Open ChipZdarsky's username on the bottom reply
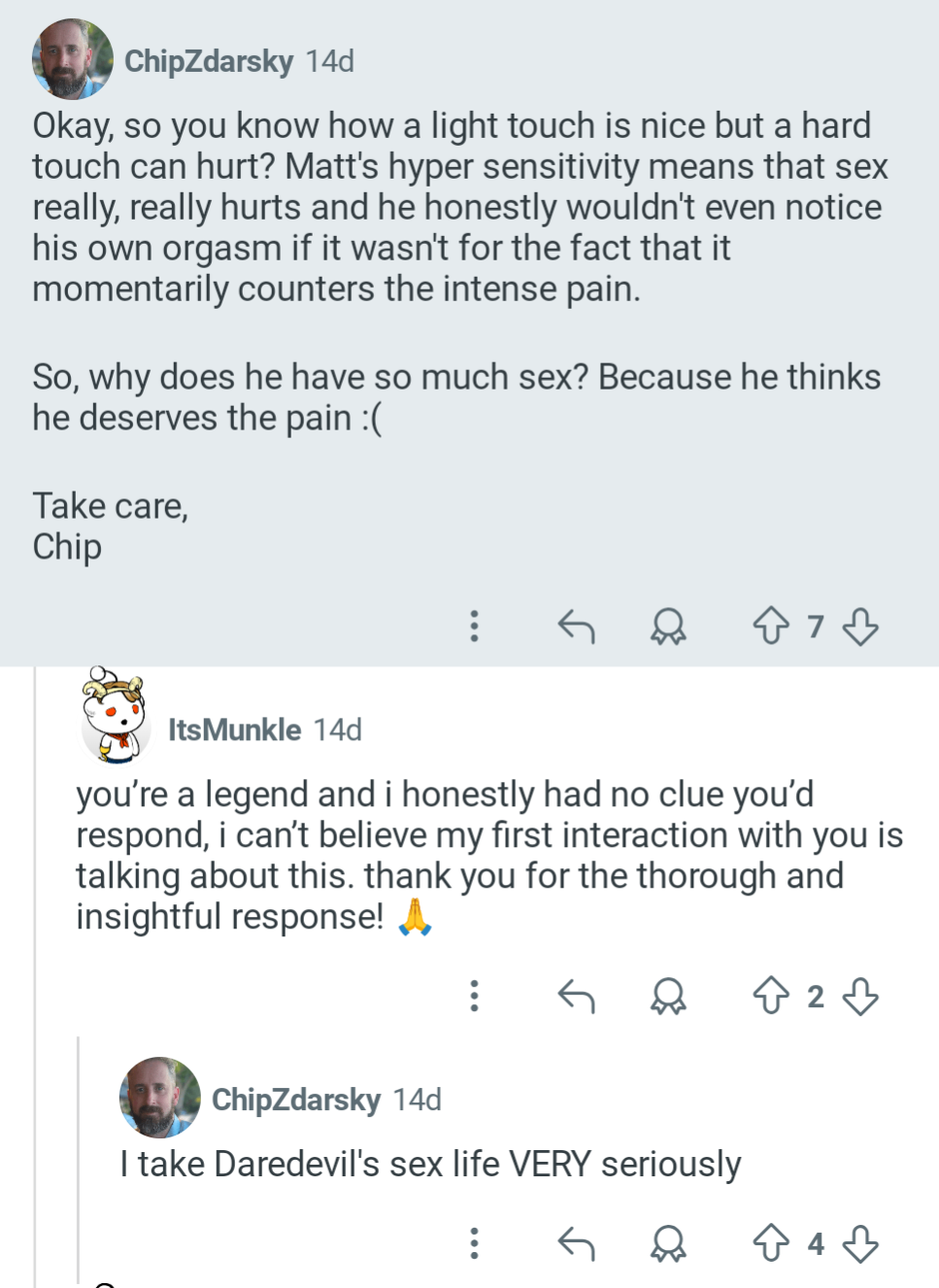This screenshot has width=939, height=1288. (x=295, y=1100)
